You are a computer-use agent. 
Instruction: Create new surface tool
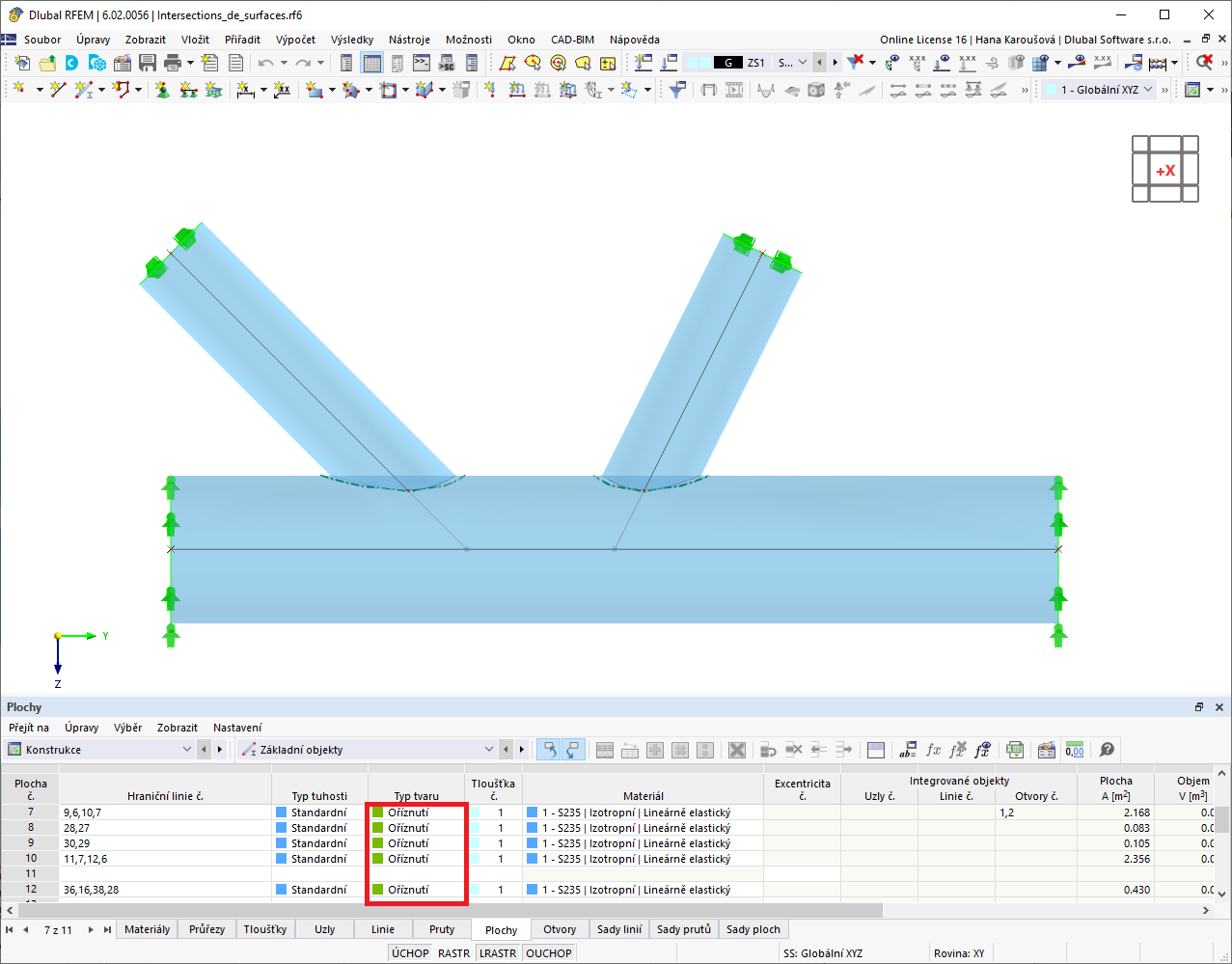point(315,90)
